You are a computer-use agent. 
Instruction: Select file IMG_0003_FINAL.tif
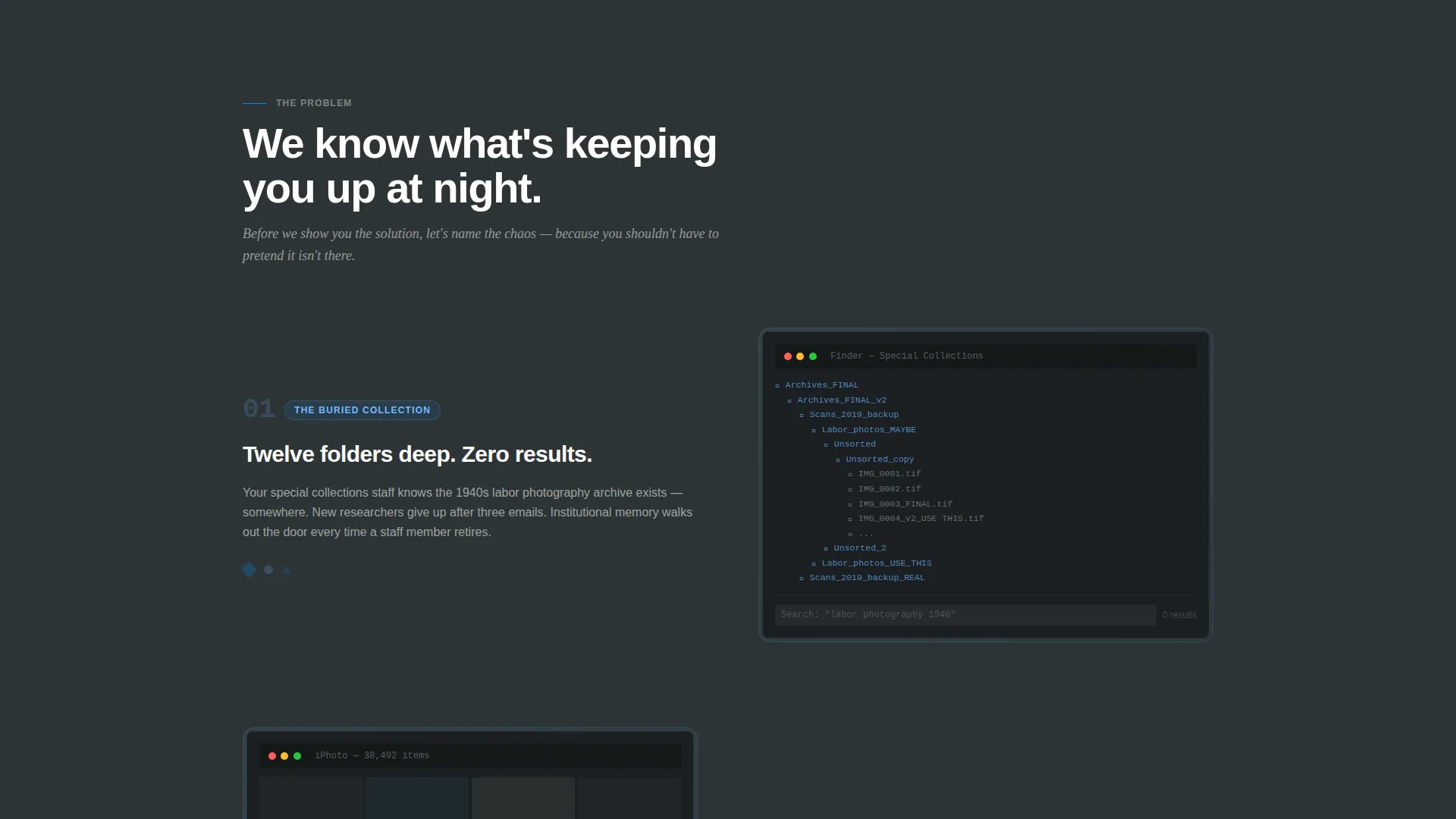(x=900, y=504)
